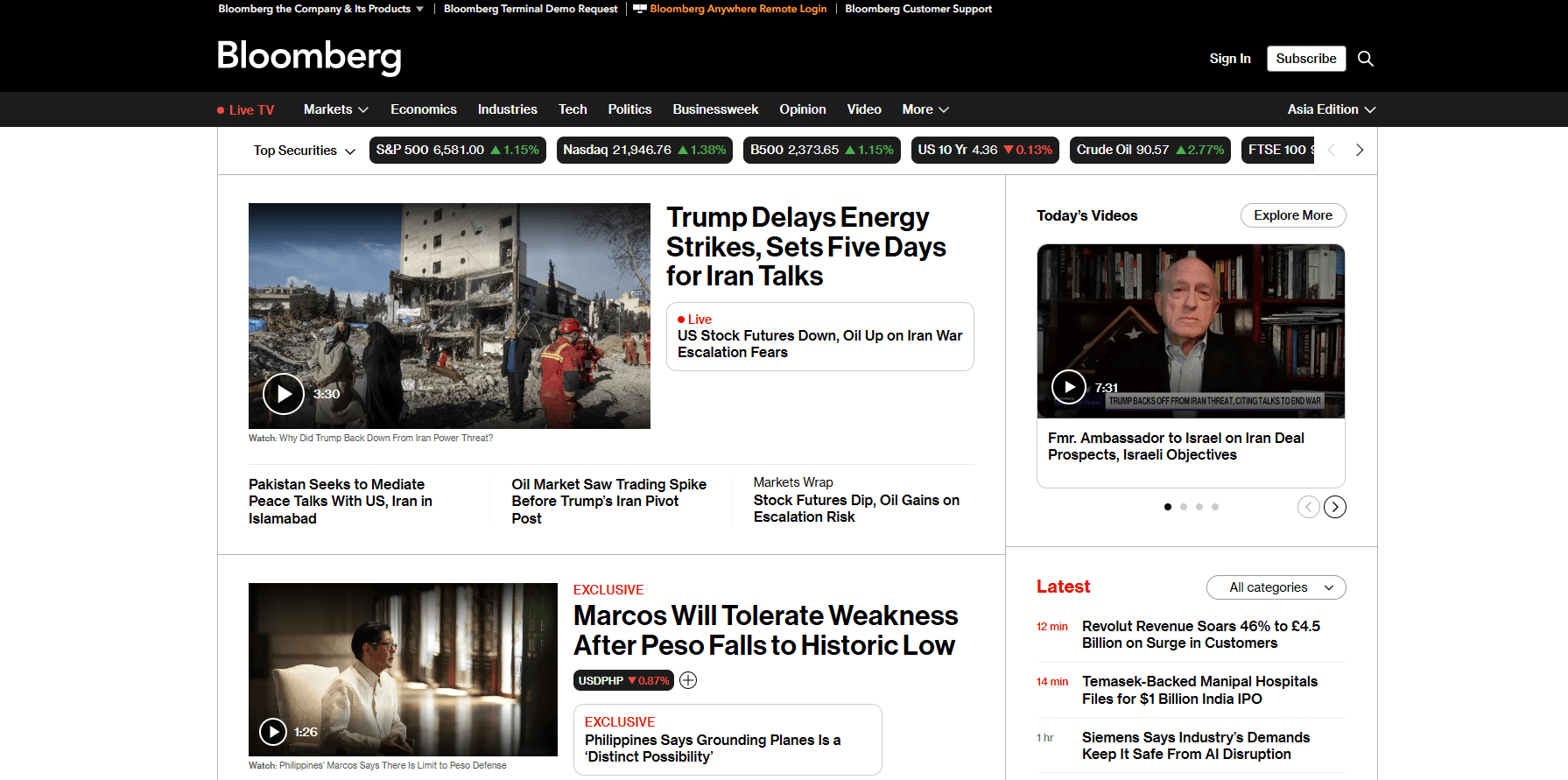Expand the Markets menu
Image resolution: width=1568 pixels, height=780 pixels.
tap(336, 109)
